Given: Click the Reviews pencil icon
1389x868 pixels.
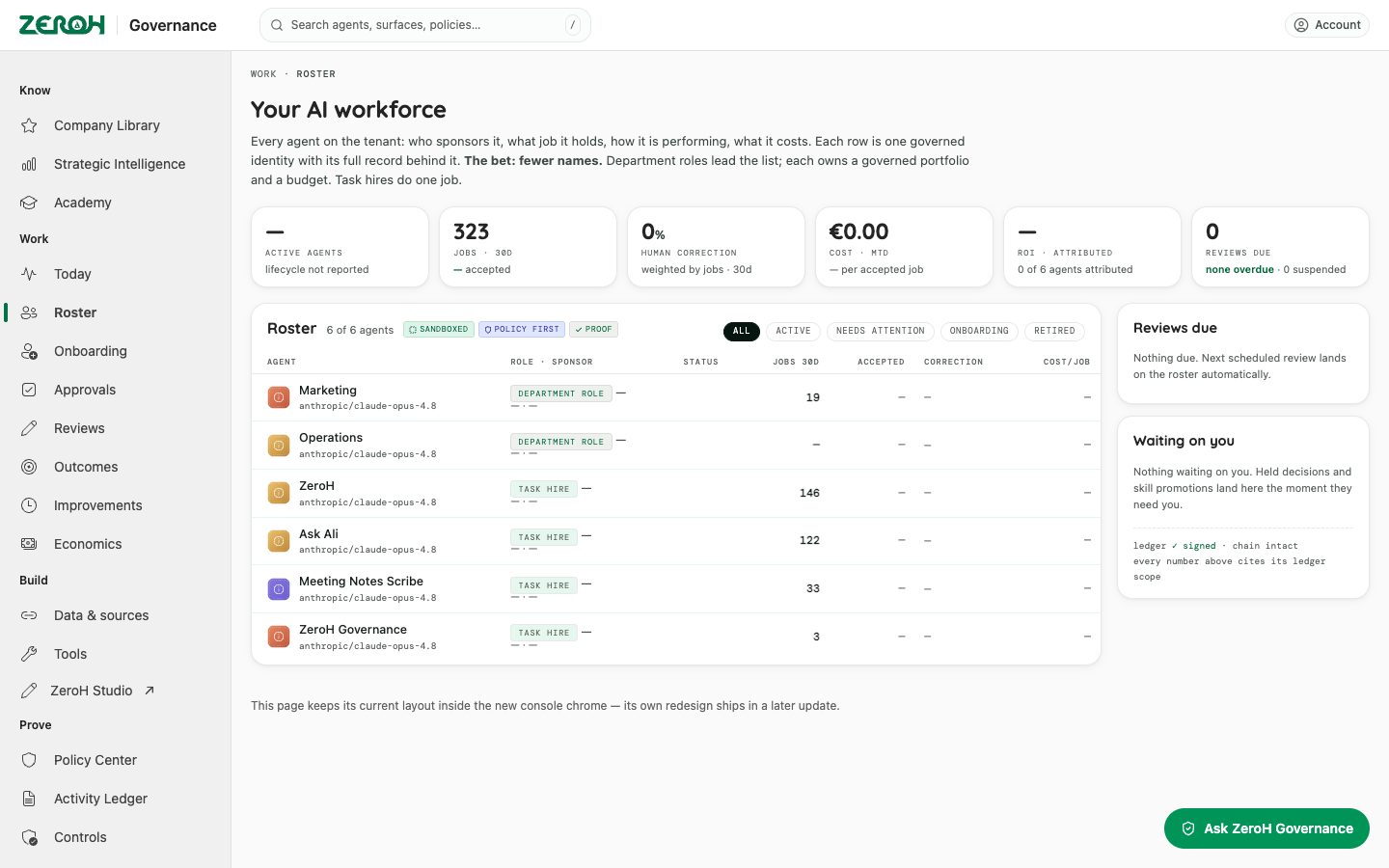Looking at the screenshot, I should pos(29,428).
